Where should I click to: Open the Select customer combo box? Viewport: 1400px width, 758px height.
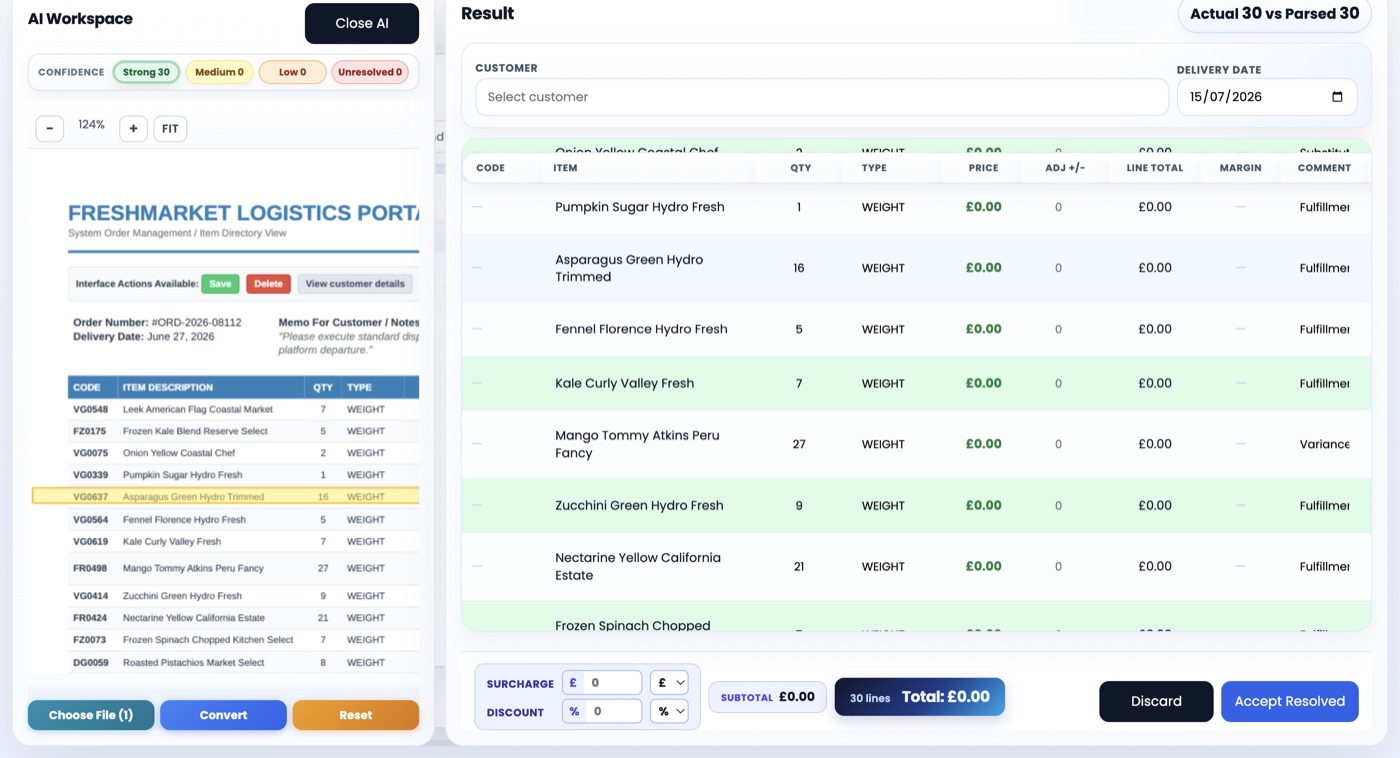pos(821,97)
